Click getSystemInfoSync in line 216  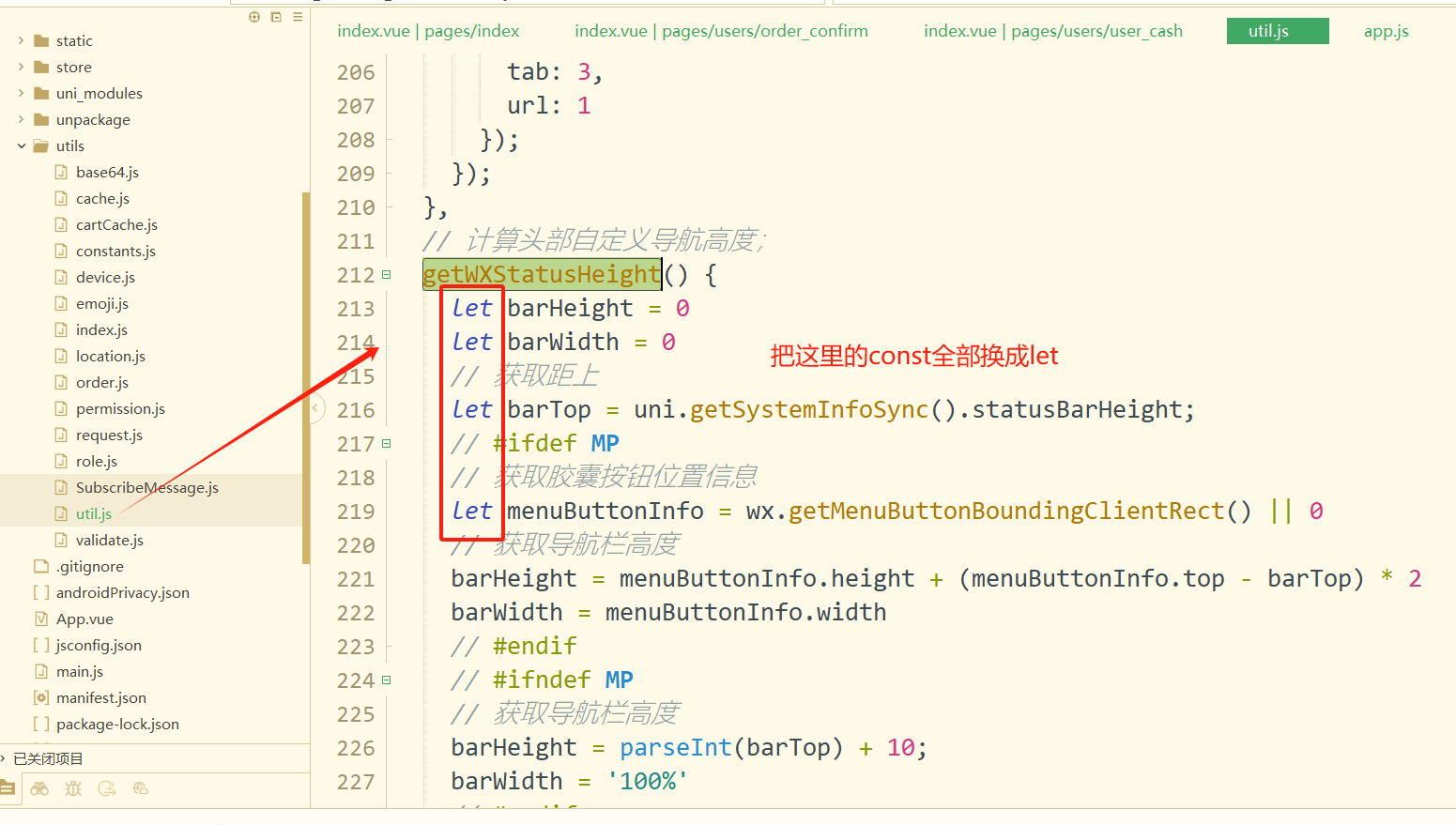(x=809, y=410)
